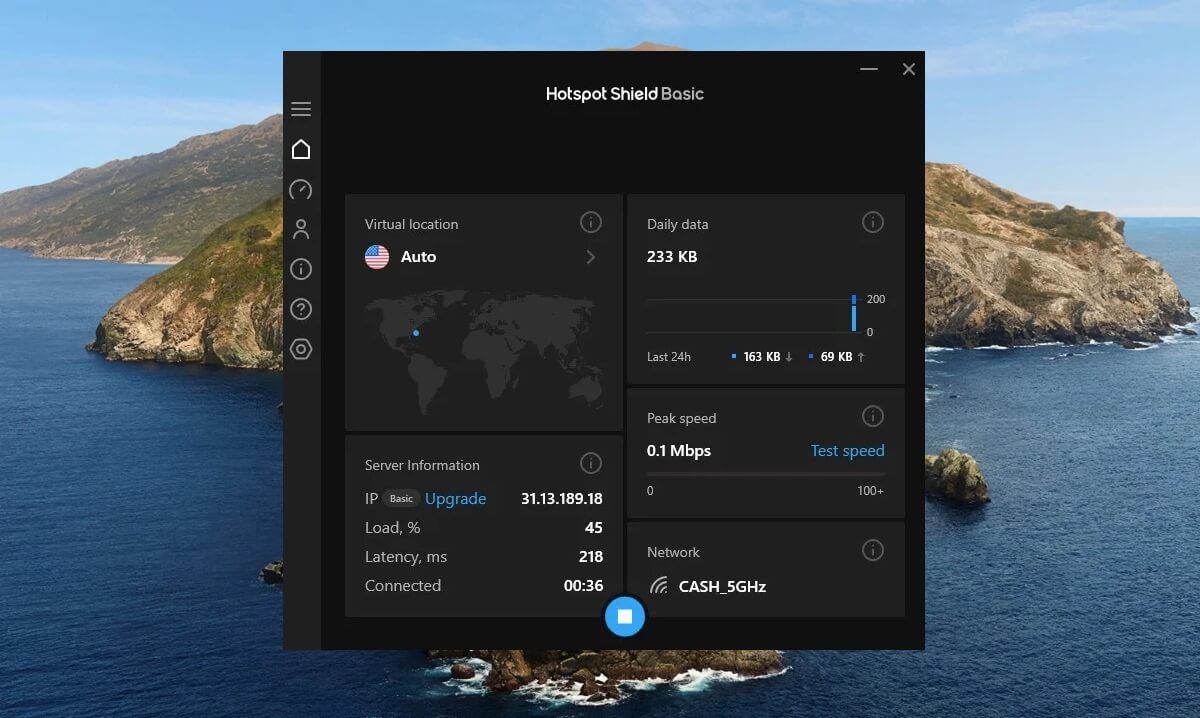Viewport: 1200px width, 718px height.
Task: Click the Server Information info icon
Action: [591, 463]
